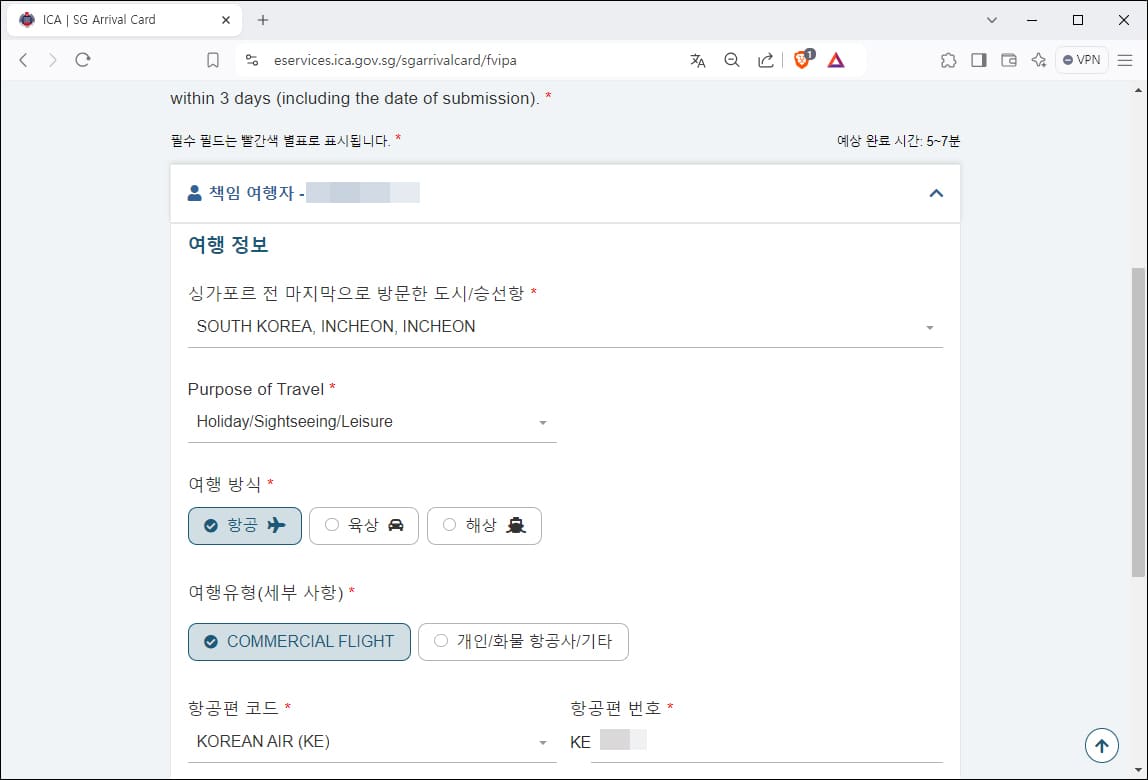Toggle the browser sidebar panel icon
The width and height of the screenshot is (1148, 780).
click(x=979, y=60)
